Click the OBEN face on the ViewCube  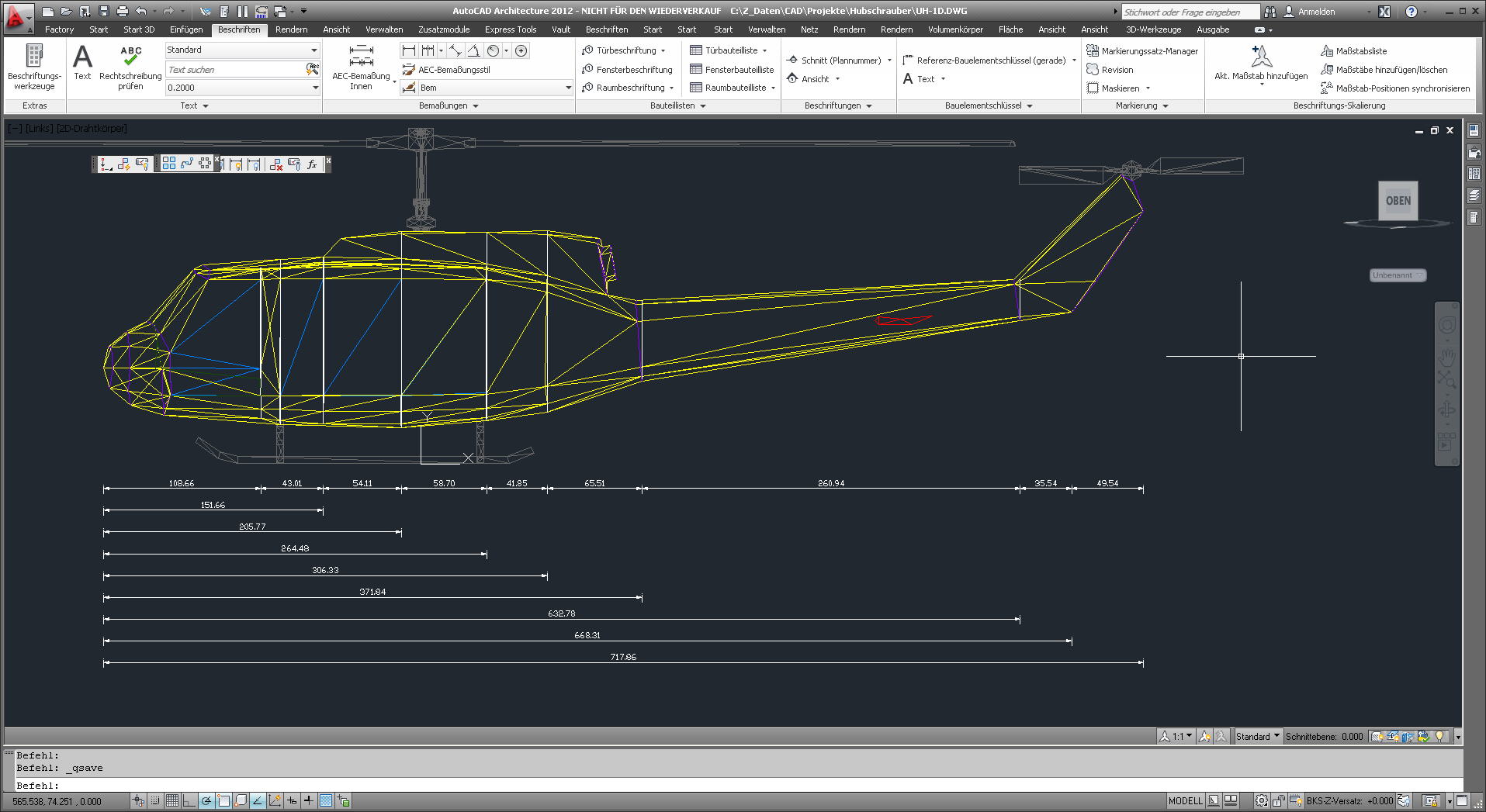pos(1398,201)
